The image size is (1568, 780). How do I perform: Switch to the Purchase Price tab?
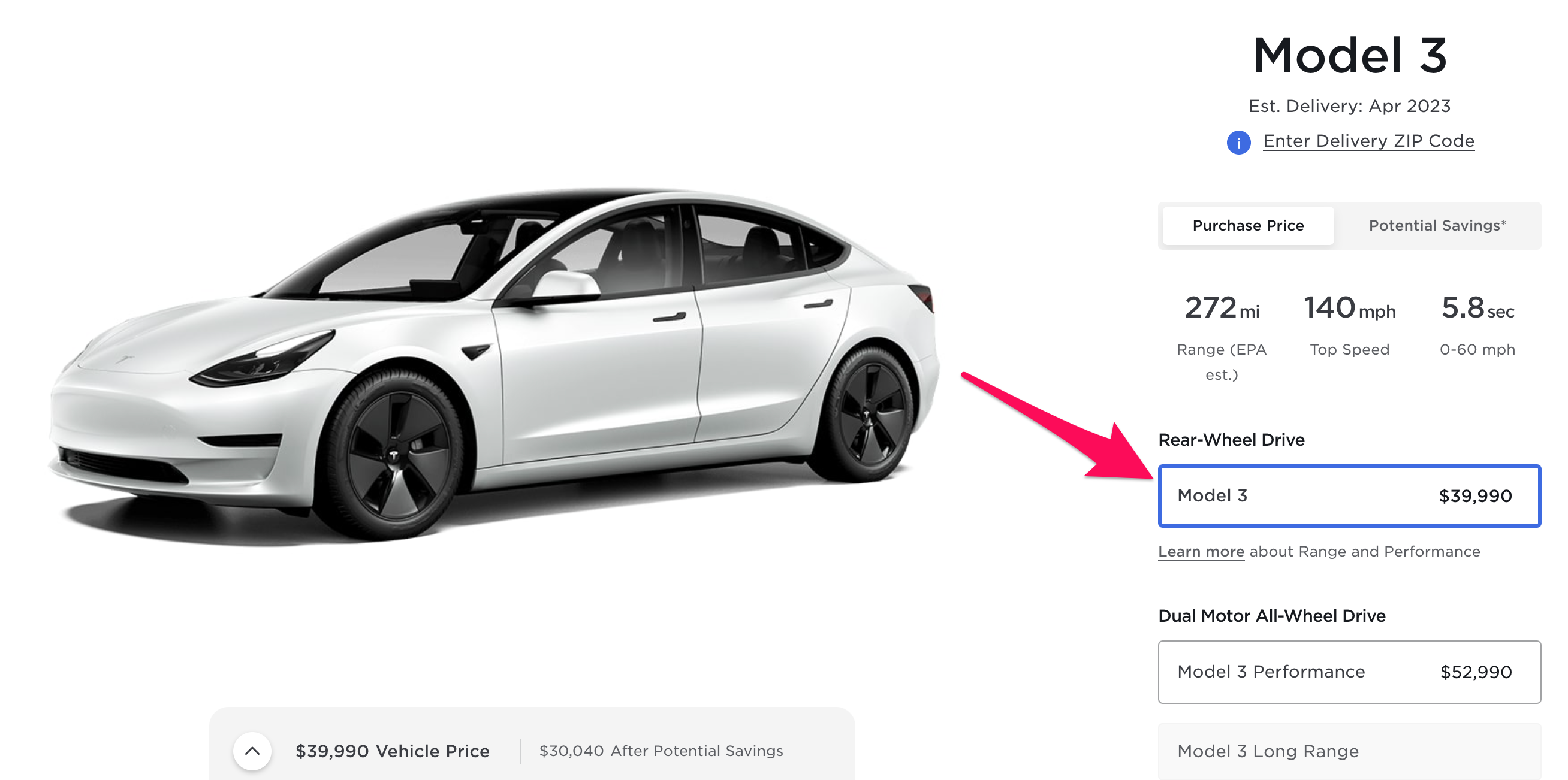pos(1248,226)
